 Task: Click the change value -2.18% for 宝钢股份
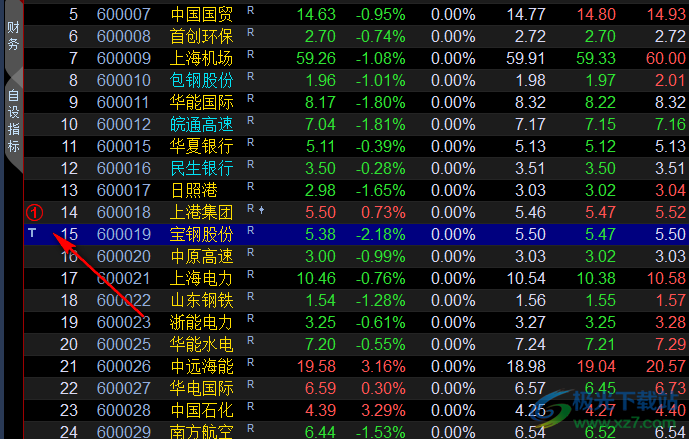[x=381, y=234]
